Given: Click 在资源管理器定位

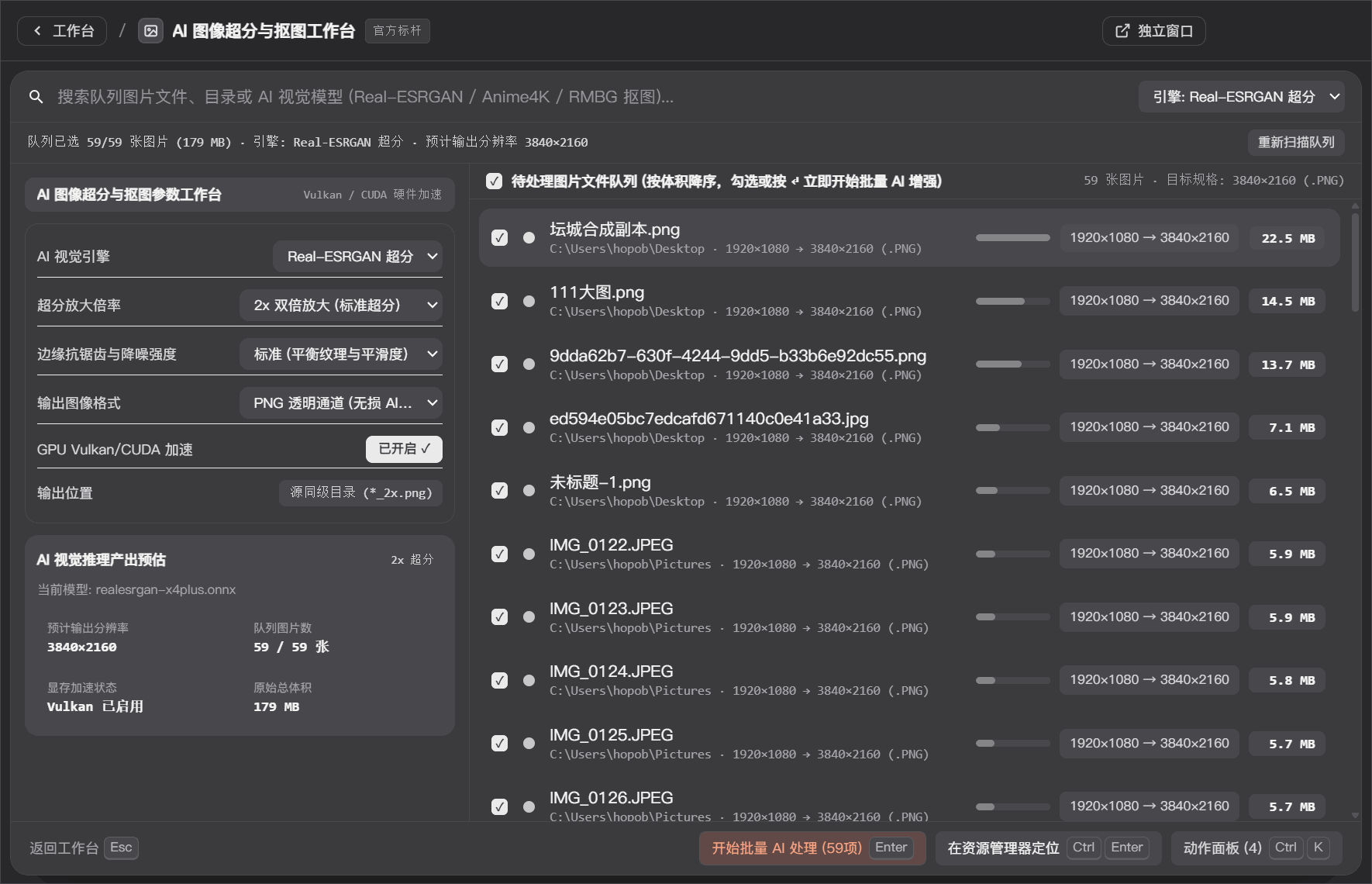Looking at the screenshot, I should tap(1048, 848).
